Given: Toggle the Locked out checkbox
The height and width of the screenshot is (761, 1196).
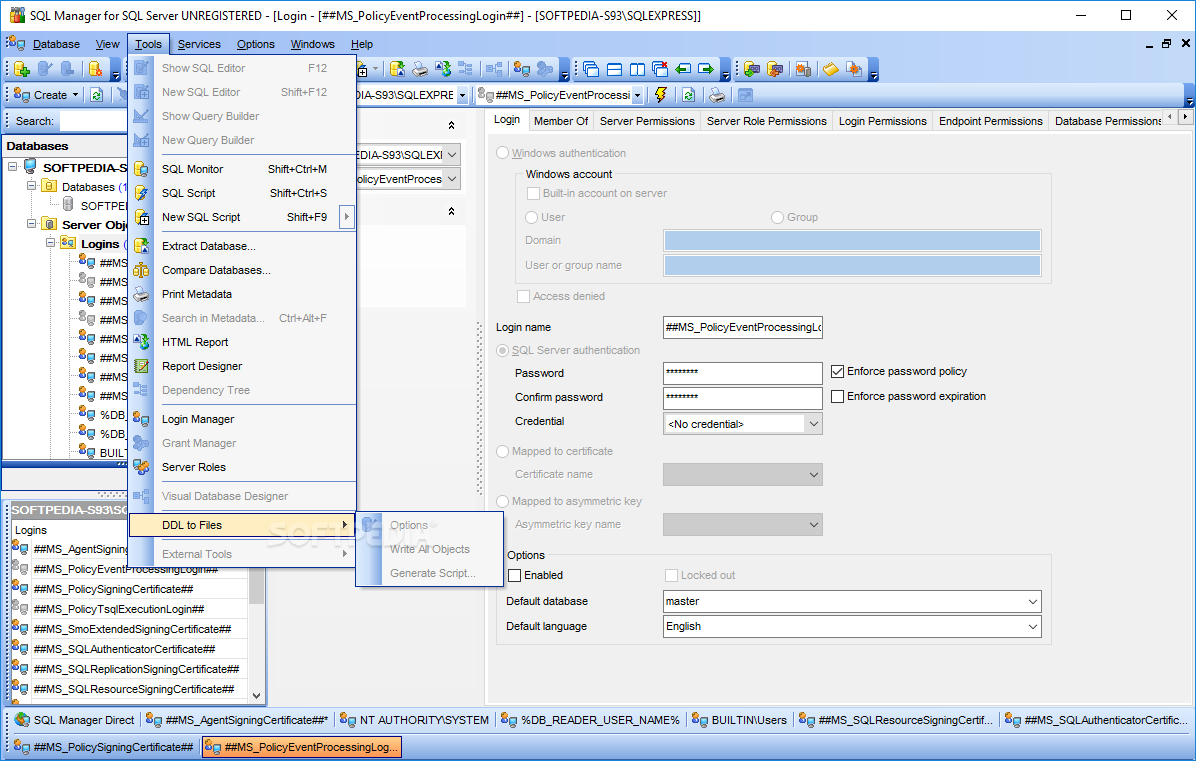Looking at the screenshot, I should coord(671,575).
